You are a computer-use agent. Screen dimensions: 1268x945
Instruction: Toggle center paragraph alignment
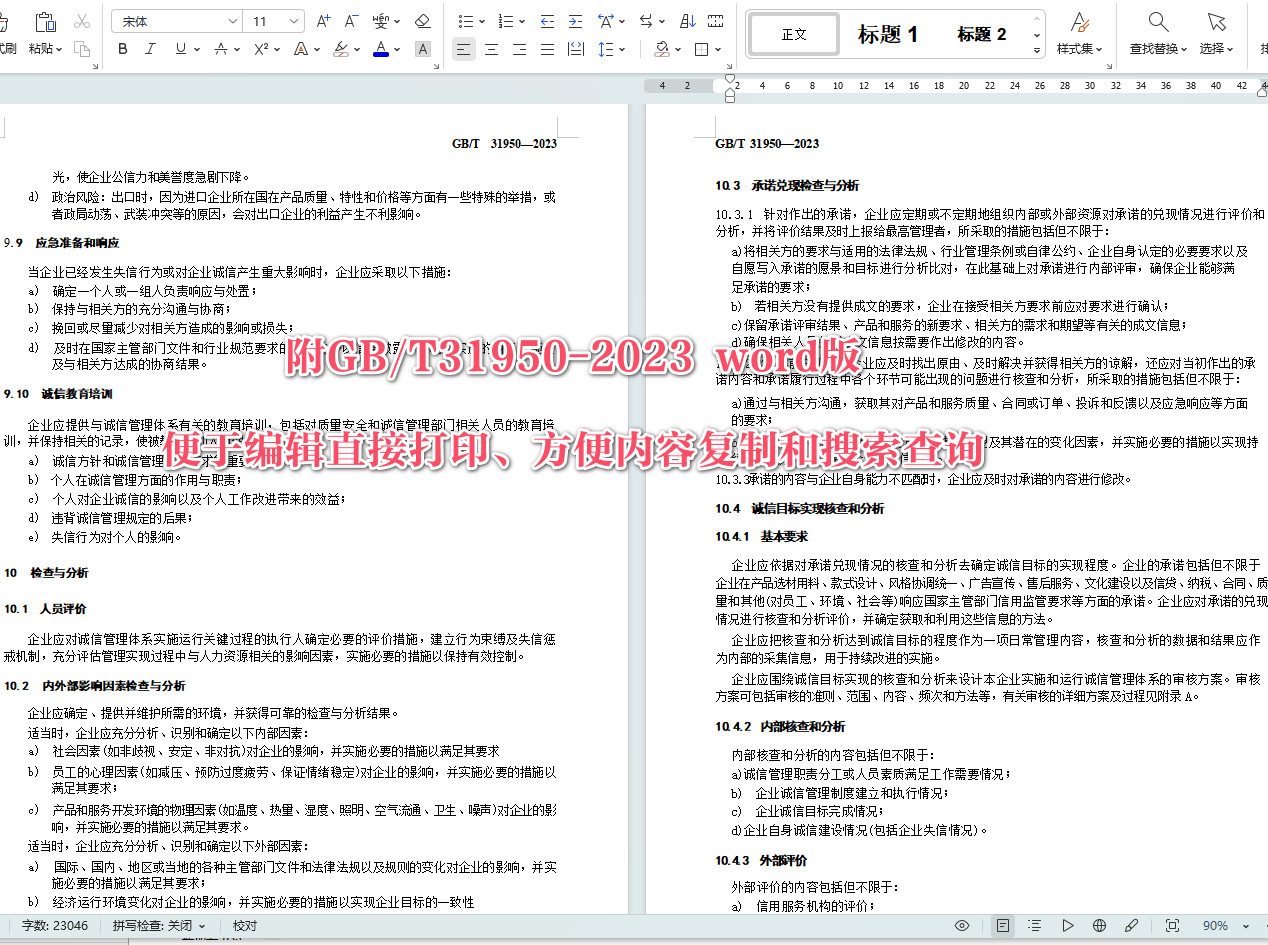point(492,49)
